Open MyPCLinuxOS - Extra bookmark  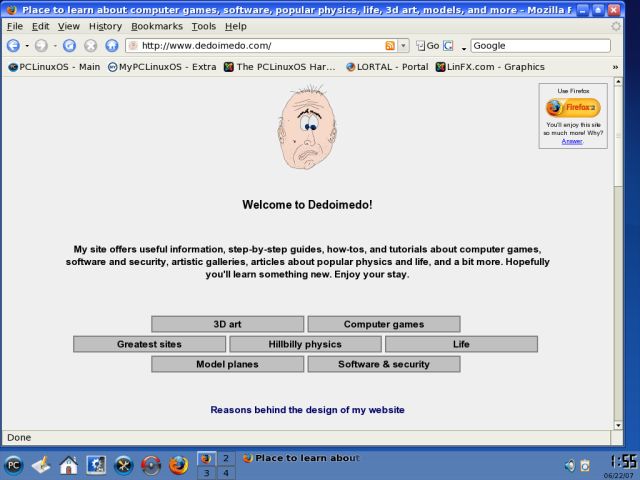click(x=162, y=67)
